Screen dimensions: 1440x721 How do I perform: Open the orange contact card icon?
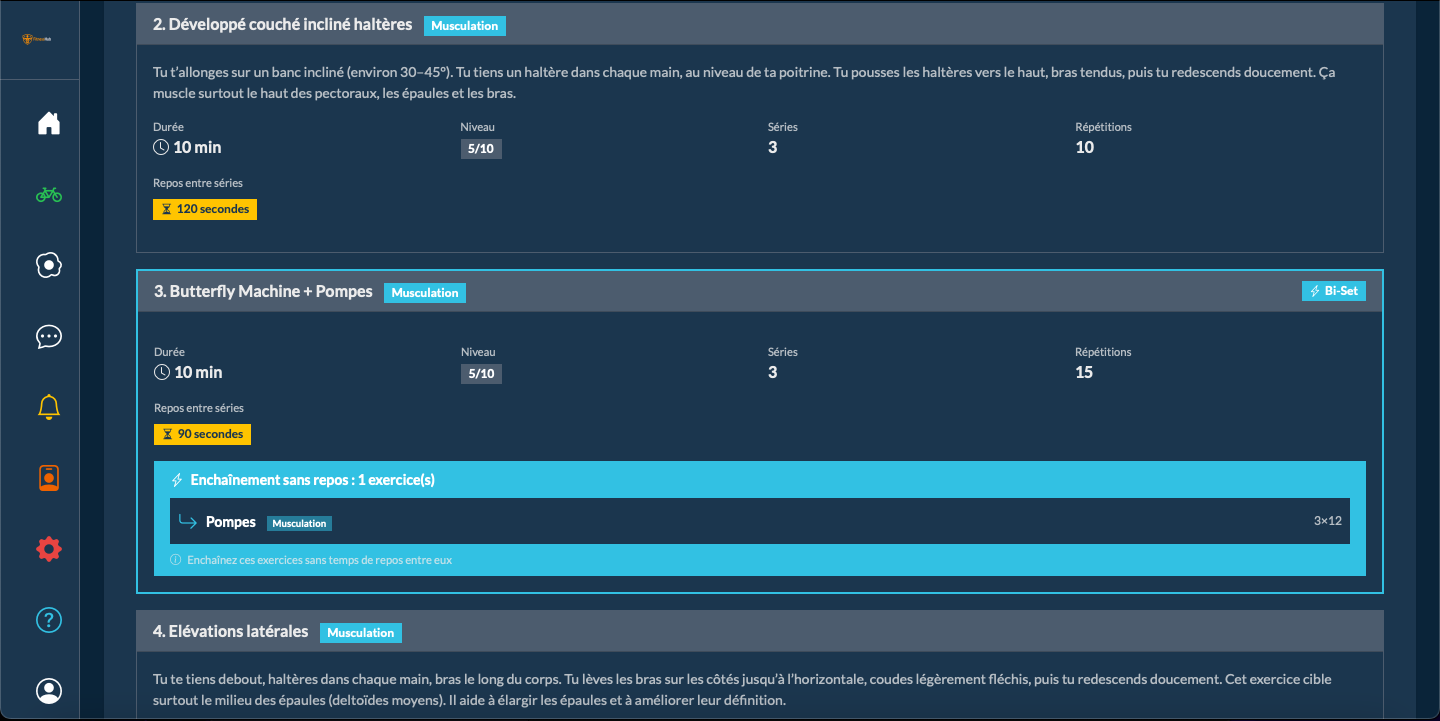tap(49, 478)
